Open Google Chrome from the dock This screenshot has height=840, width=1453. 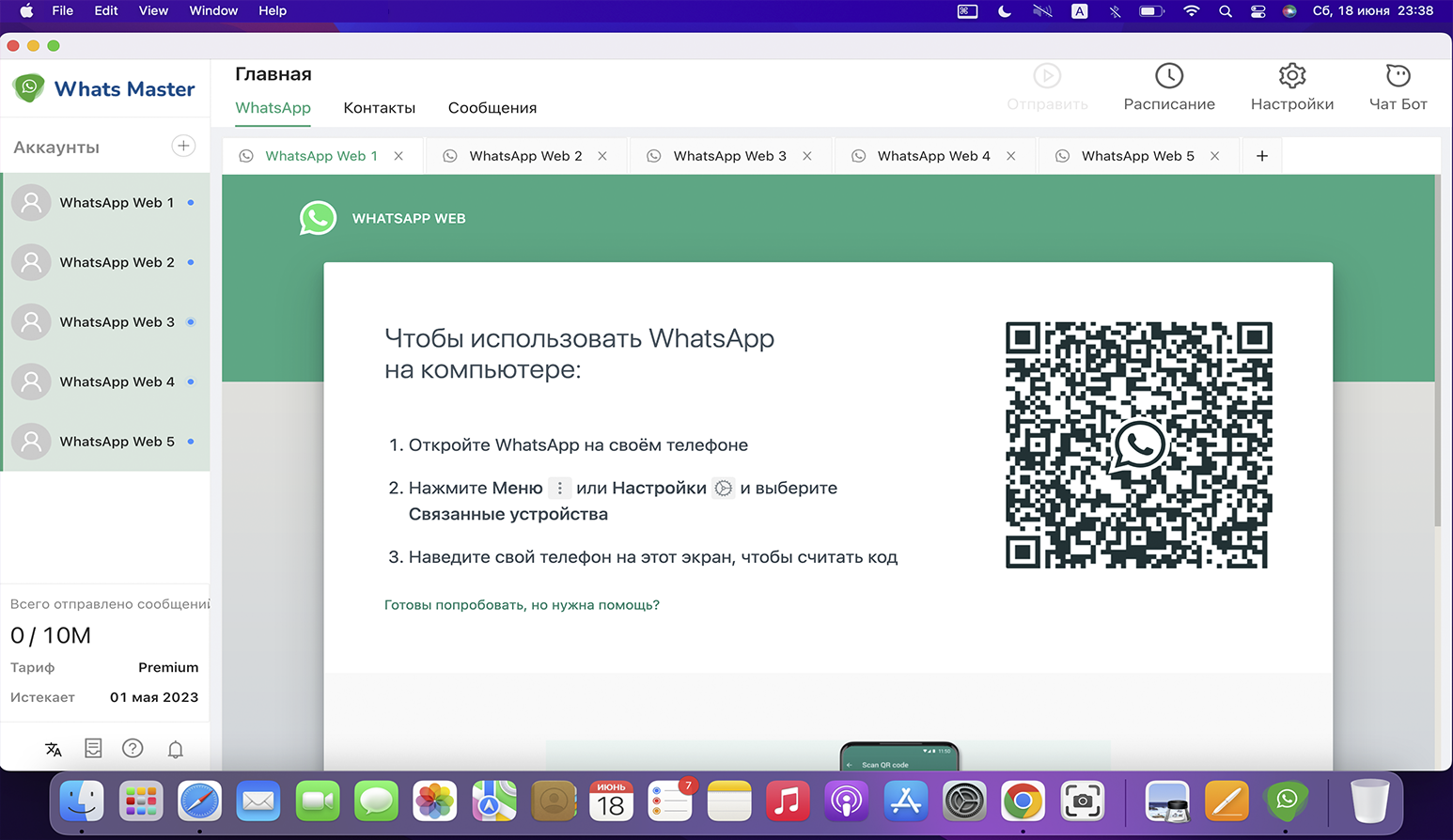[1023, 801]
